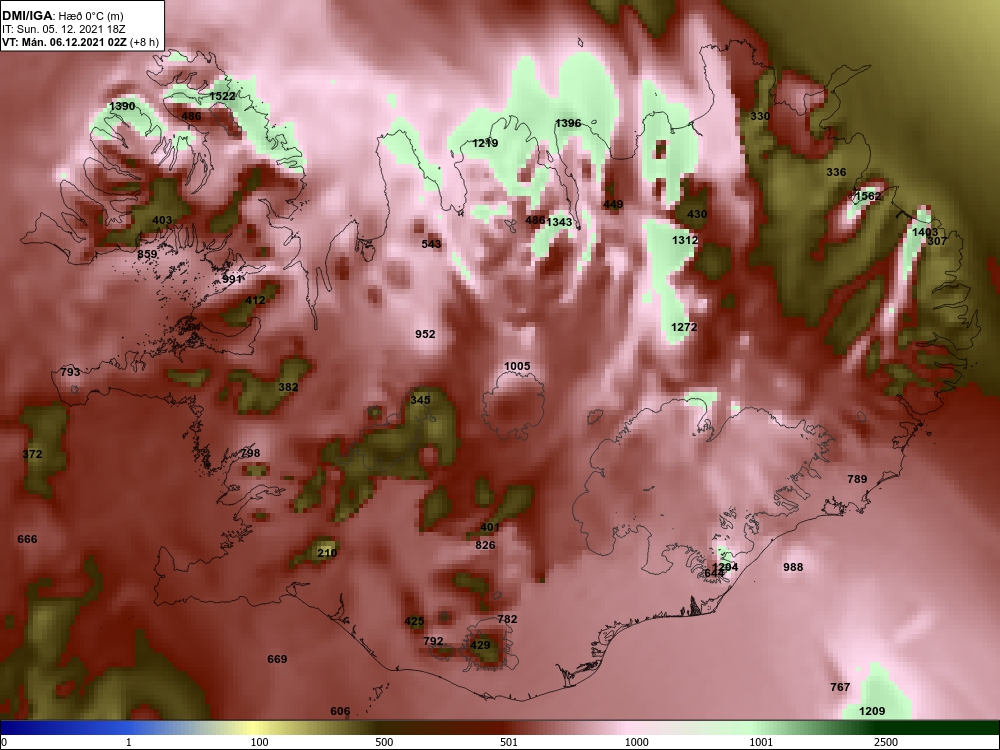Click the 826 value
Image resolution: width=1000 pixels, height=750 pixels.
(485, 545)
